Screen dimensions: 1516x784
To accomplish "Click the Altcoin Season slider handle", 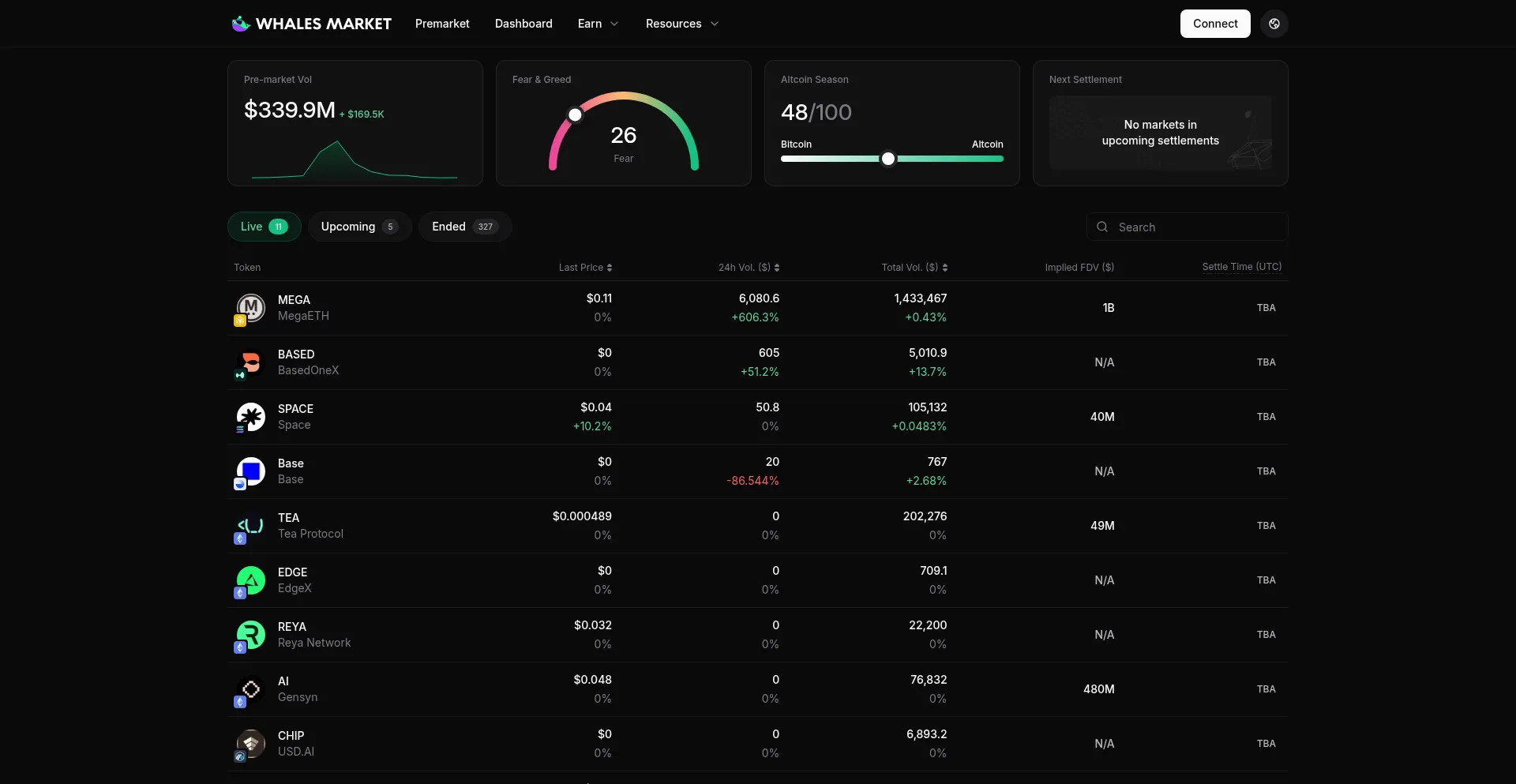I will click(888, 159).
